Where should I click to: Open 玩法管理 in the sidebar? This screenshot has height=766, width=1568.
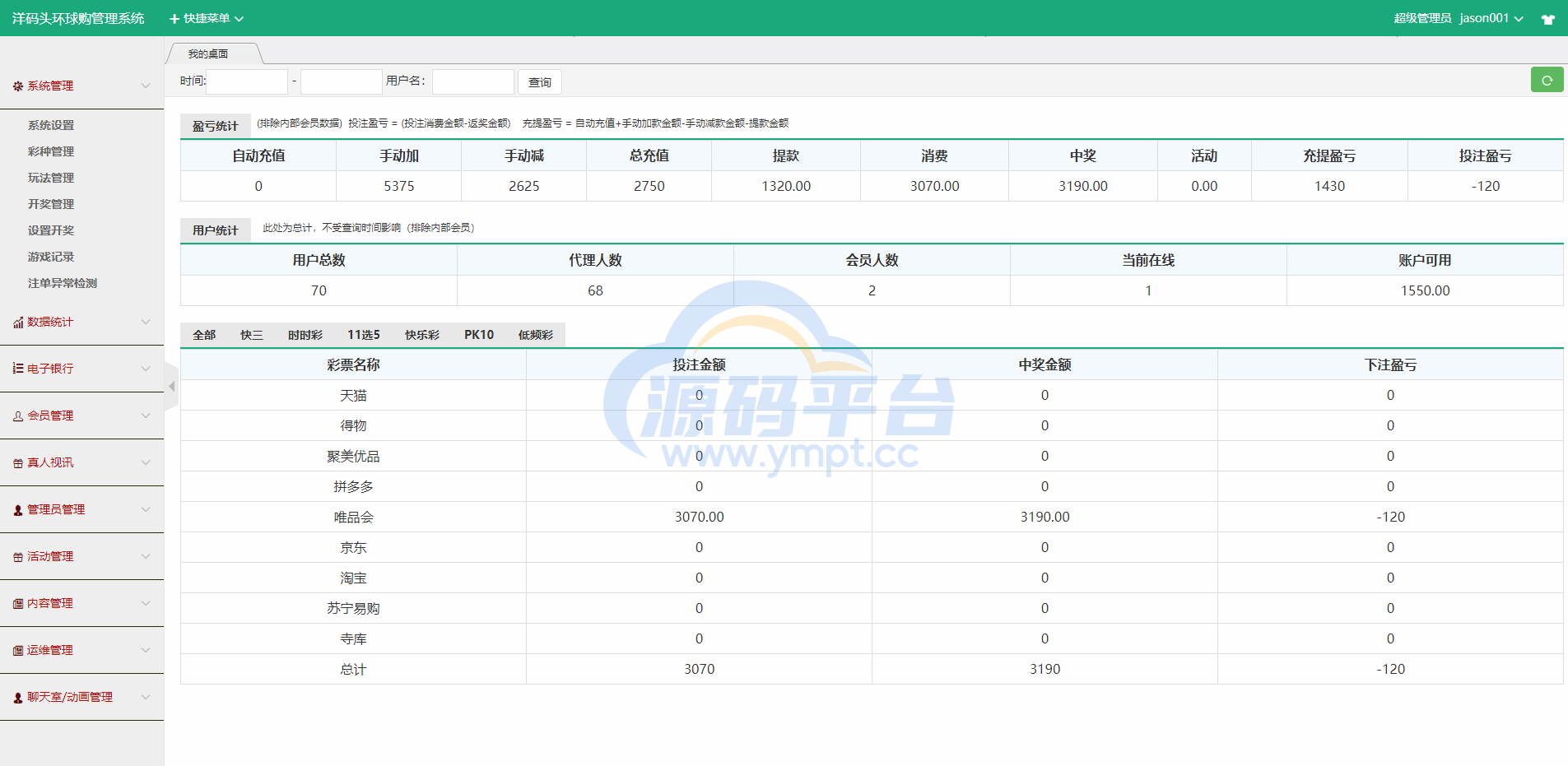click(51, 178)
